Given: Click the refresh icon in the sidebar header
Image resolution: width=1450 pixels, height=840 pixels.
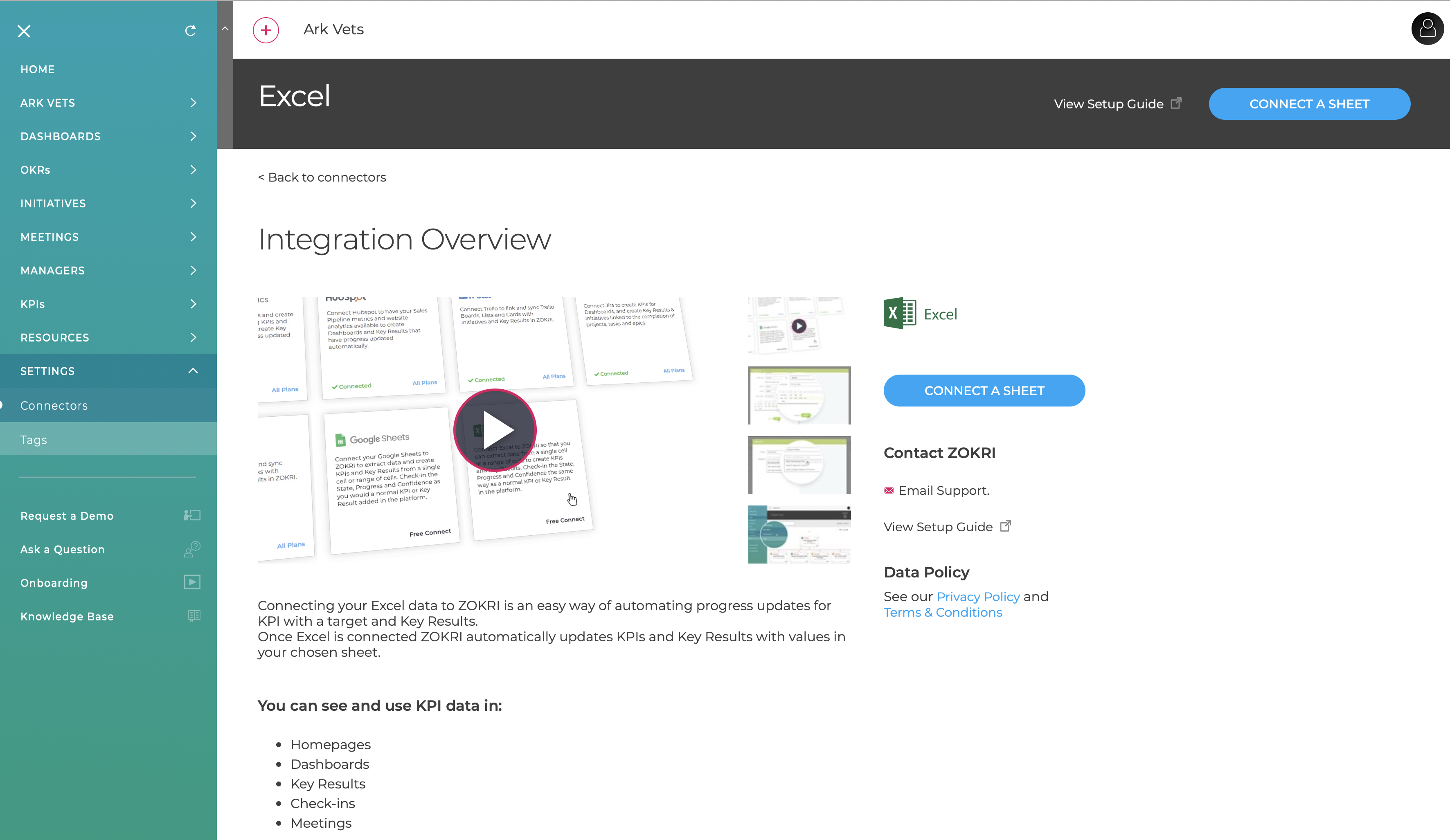Looking at the screenshot, I should pyautogui.click(x=191, y=31).
